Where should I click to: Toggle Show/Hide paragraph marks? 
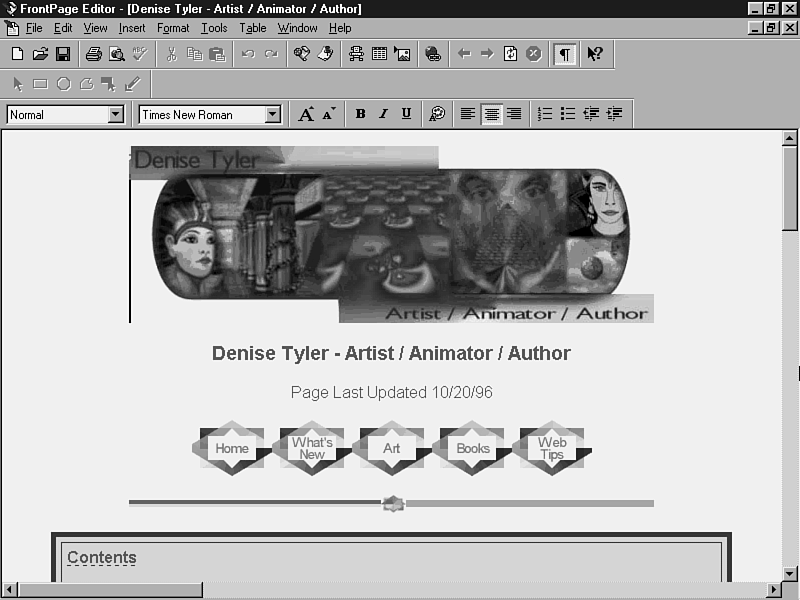coord(565,54)
